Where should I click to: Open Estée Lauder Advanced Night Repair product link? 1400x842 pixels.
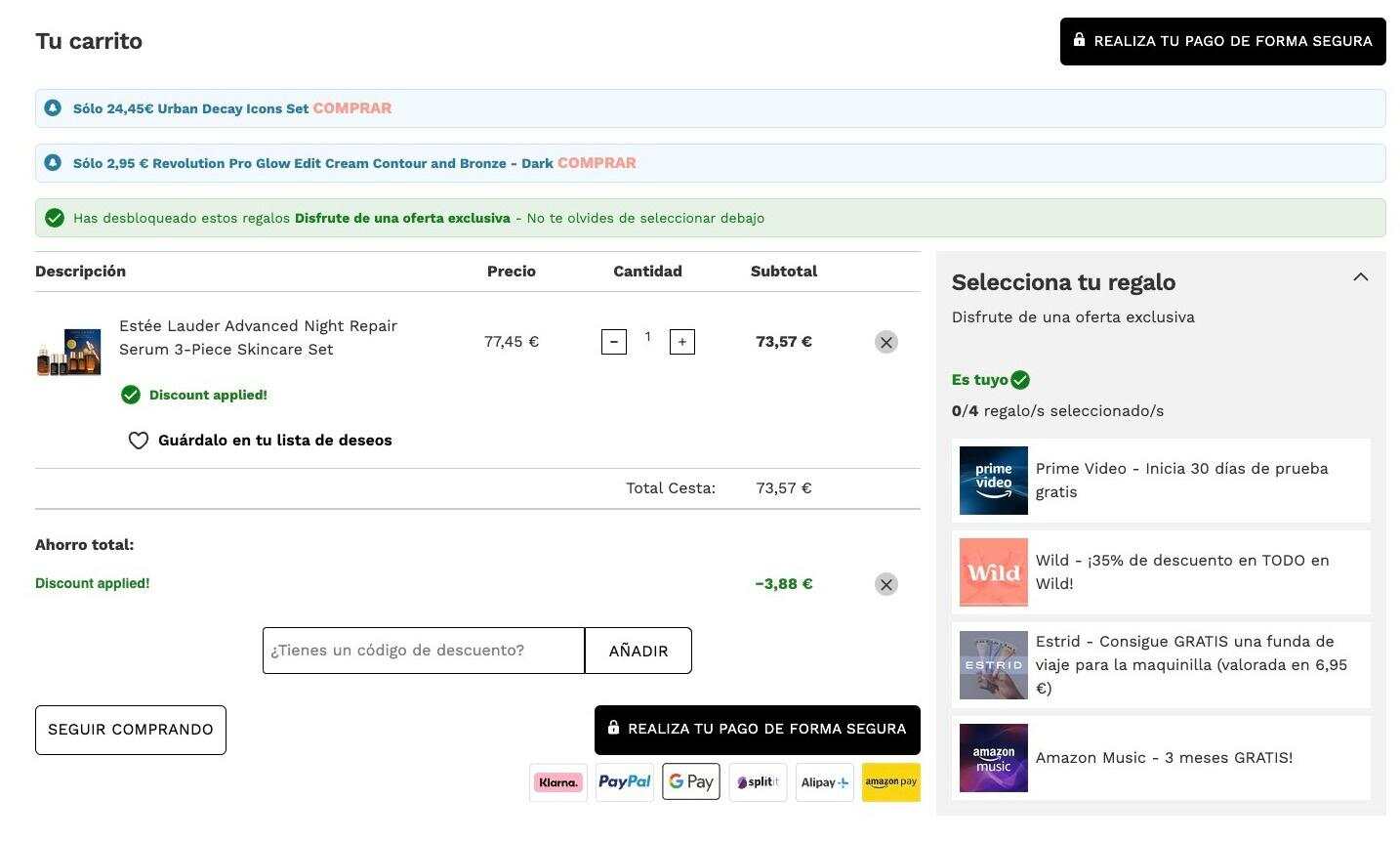[x=258, y=338]
